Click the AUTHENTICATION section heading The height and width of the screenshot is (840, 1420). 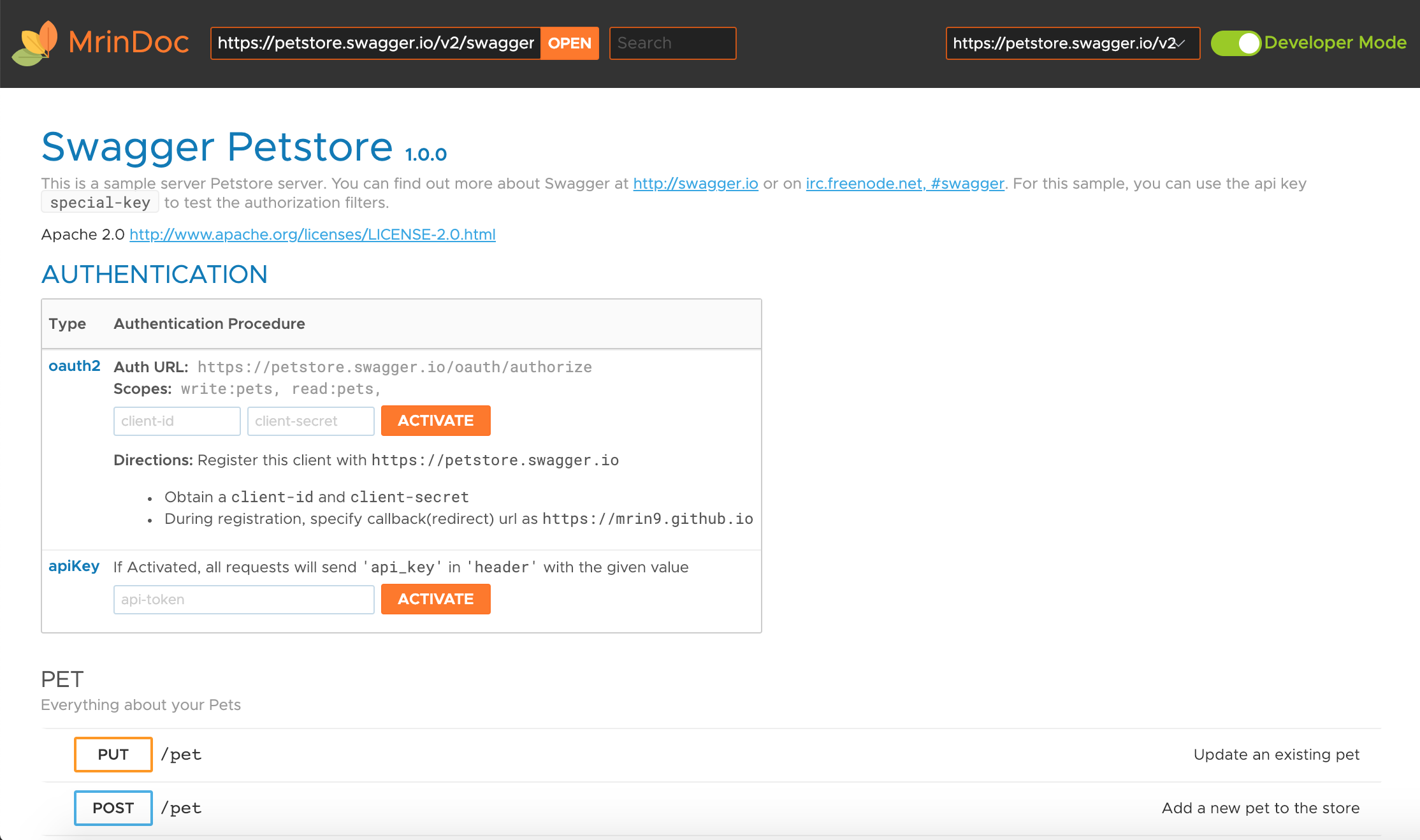[x=154, y=275]
